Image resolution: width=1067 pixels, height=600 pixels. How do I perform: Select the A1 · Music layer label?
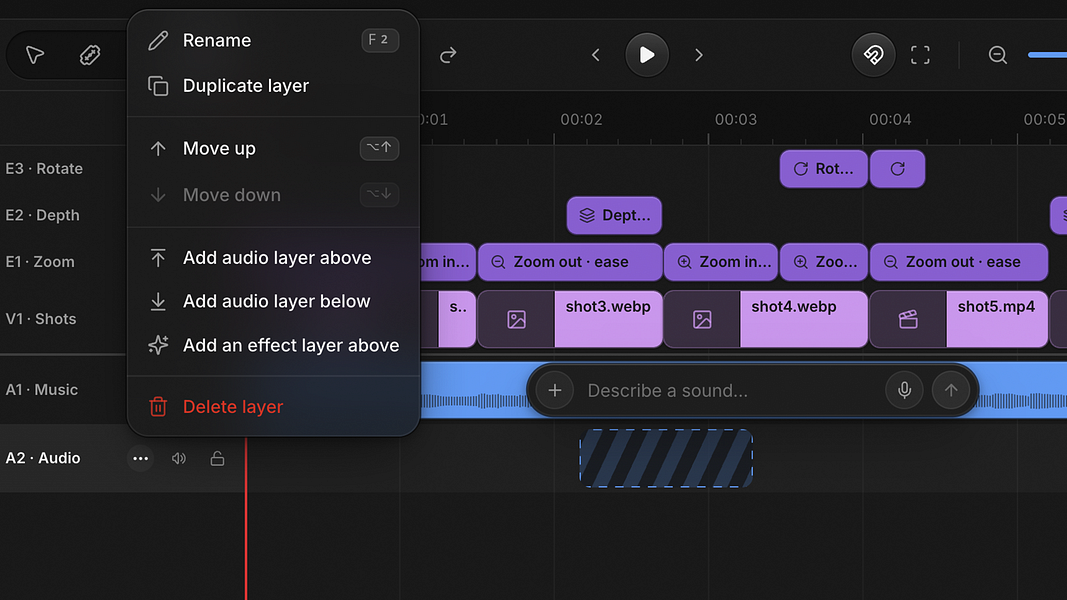pyautogui.click(x=42, y=390)
